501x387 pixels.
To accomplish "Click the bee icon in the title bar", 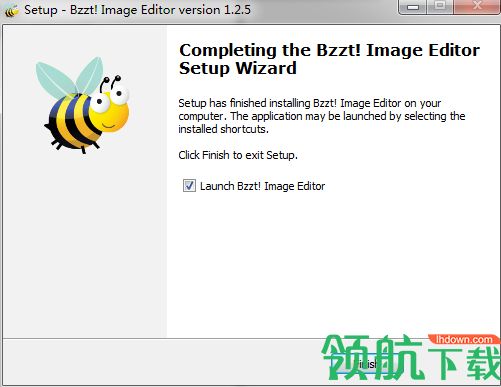I will point(12,10).
